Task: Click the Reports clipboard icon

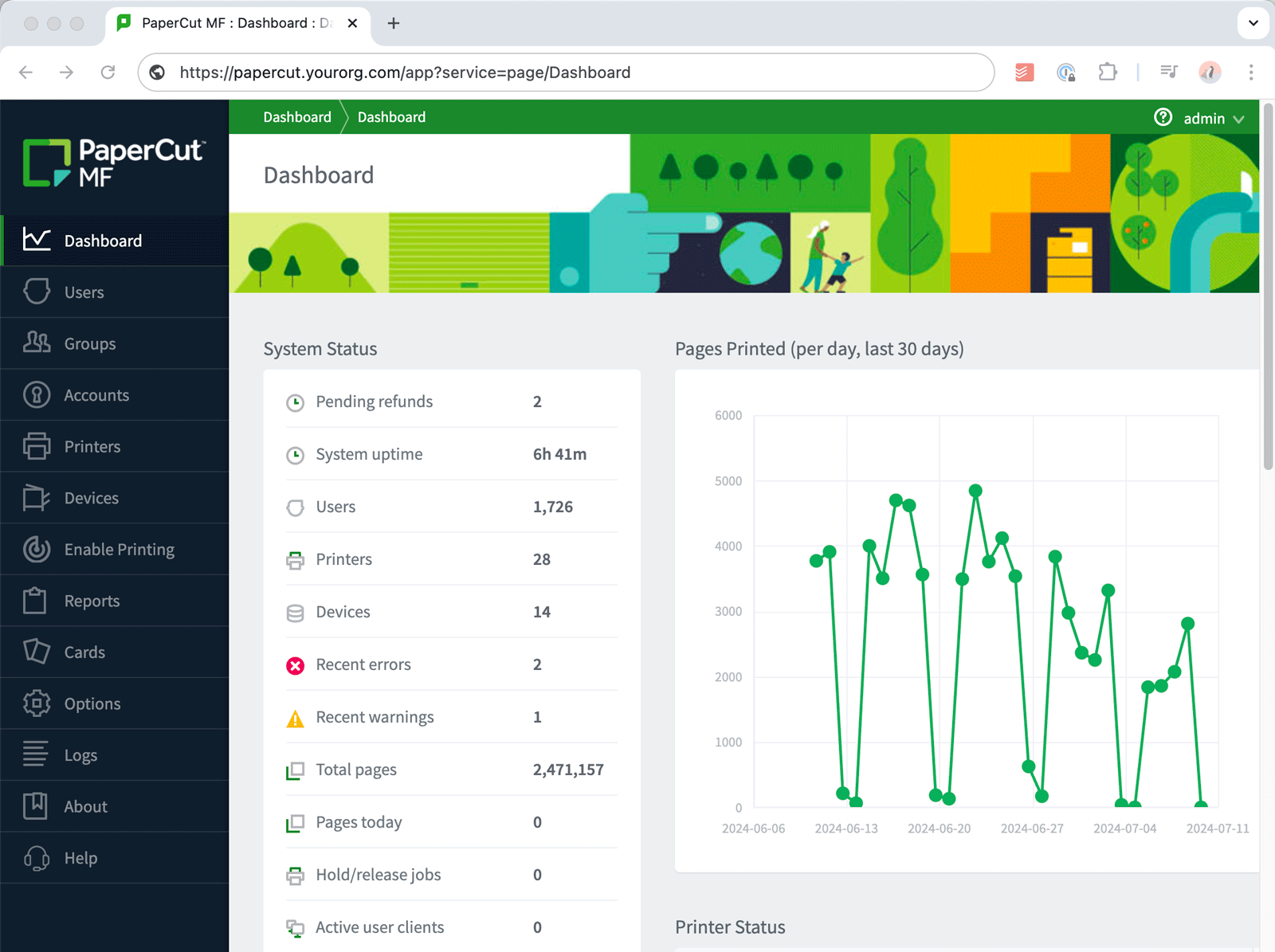Action: coord(35,600)
